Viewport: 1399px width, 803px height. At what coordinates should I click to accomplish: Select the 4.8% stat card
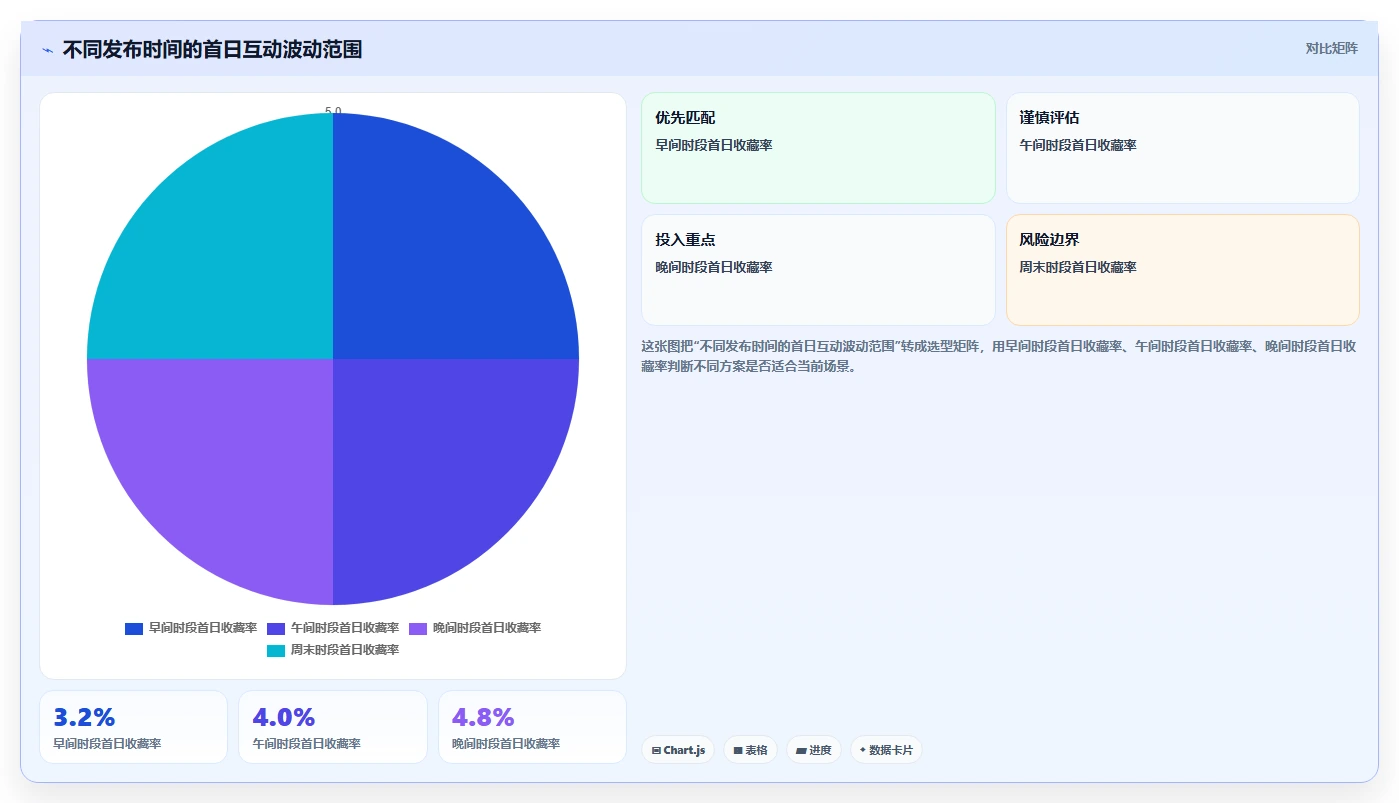[x=532, y=727]
